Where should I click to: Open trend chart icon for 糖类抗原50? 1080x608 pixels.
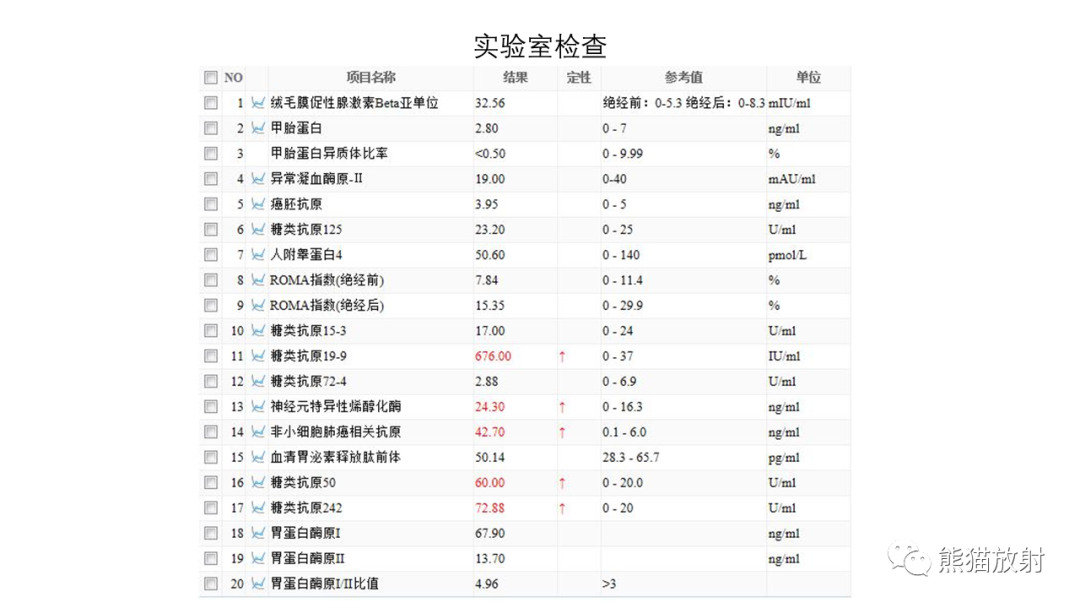pyautogui.click(x=258, y=483)
